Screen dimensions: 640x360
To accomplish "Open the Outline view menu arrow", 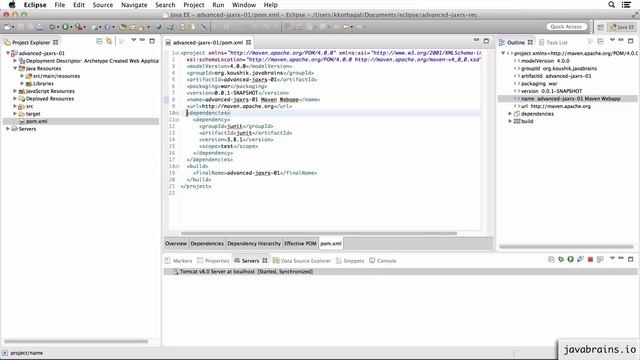I will 612,40.
